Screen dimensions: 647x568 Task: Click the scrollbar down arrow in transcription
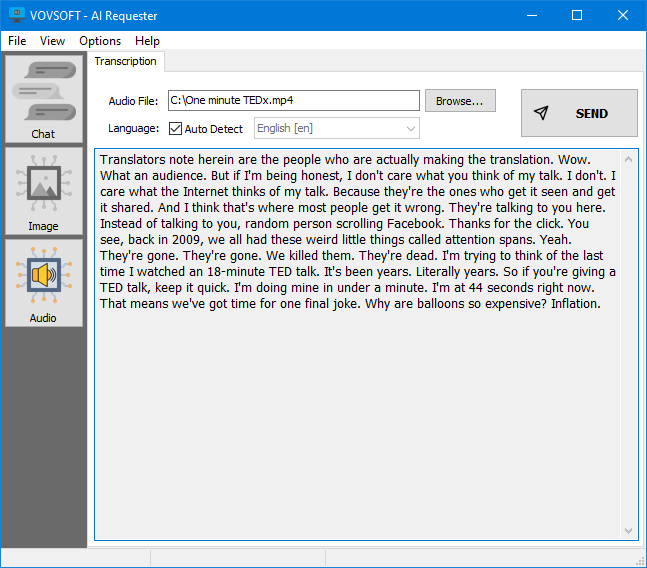(x=629, y=531)
